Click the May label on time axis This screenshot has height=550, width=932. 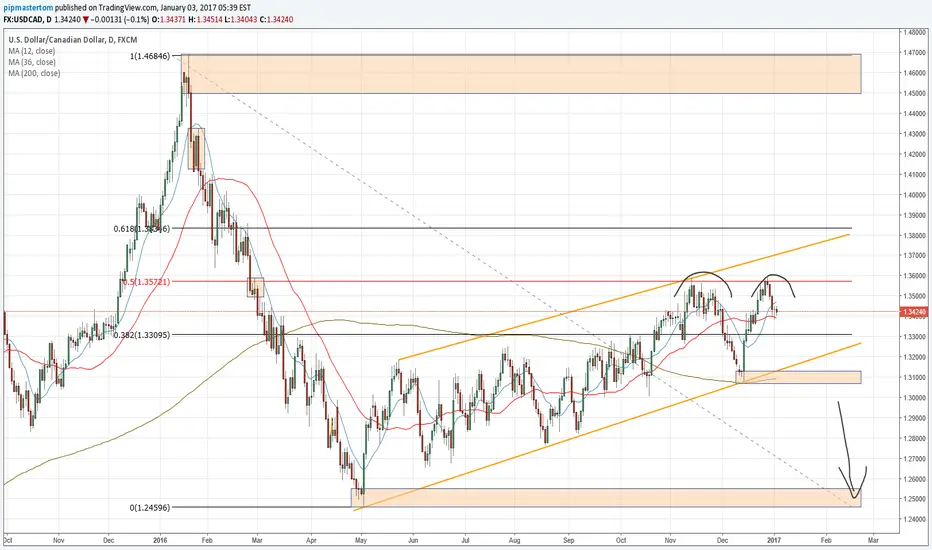tap(361, 540)
